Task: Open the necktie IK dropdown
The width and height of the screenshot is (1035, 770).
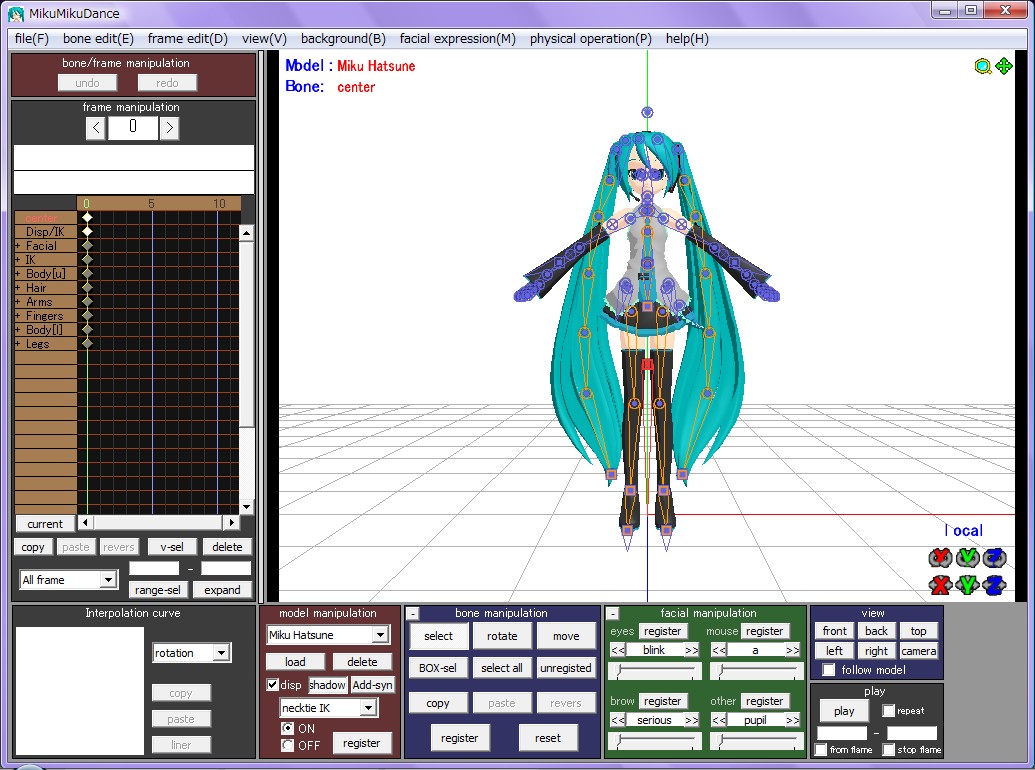Action: click(369, 708)
